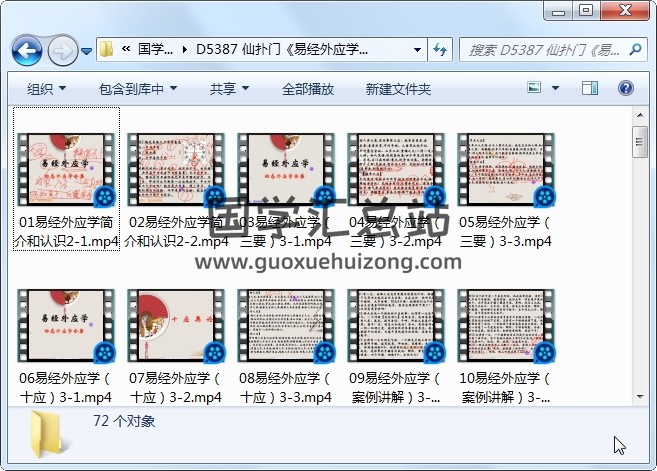Click file name 02易经外应学简介和认识2-2.mp4
Viewport: 657px width, 471px height.
coord(176,232)
